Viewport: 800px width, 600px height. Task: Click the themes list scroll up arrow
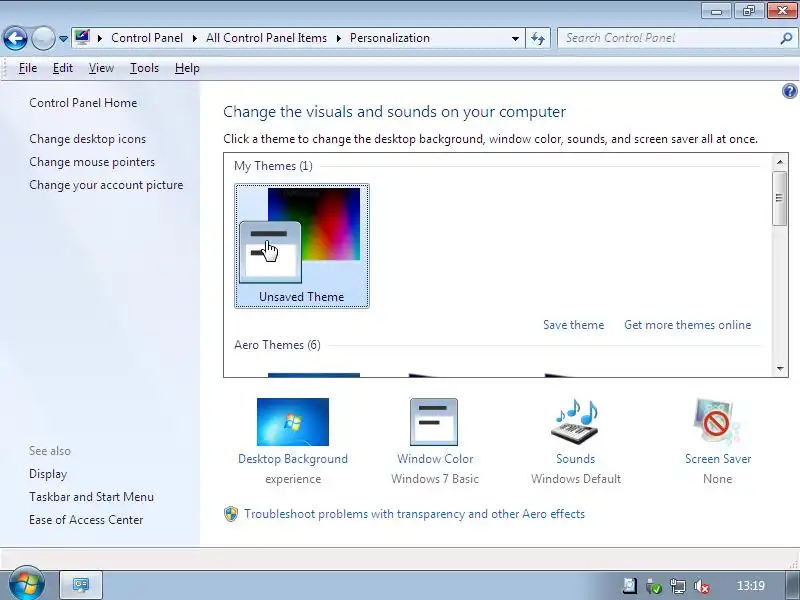pos(780,162)
